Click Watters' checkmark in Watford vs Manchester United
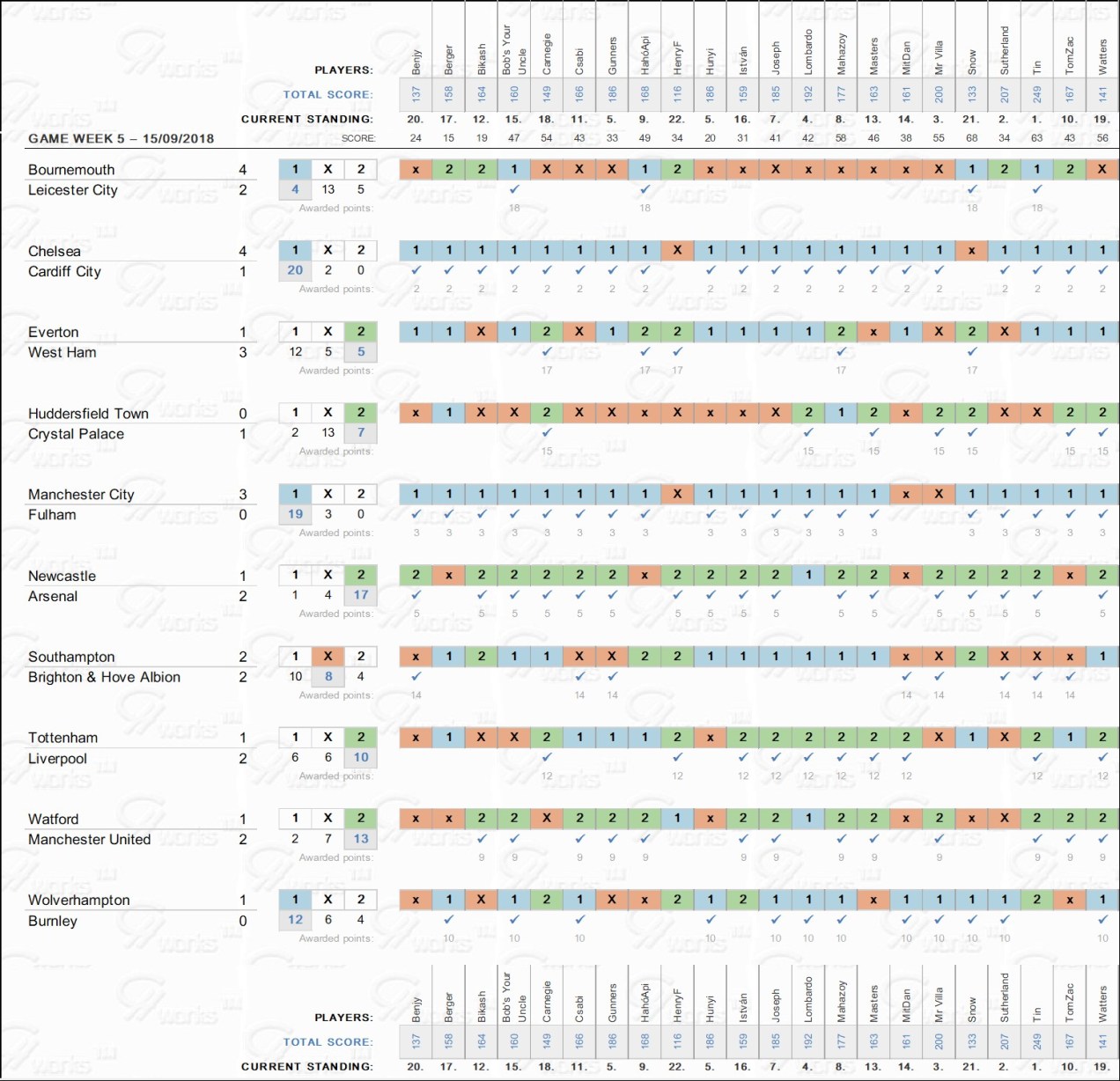The height and width of the screenshot is (1081, 1120). 1102,839
